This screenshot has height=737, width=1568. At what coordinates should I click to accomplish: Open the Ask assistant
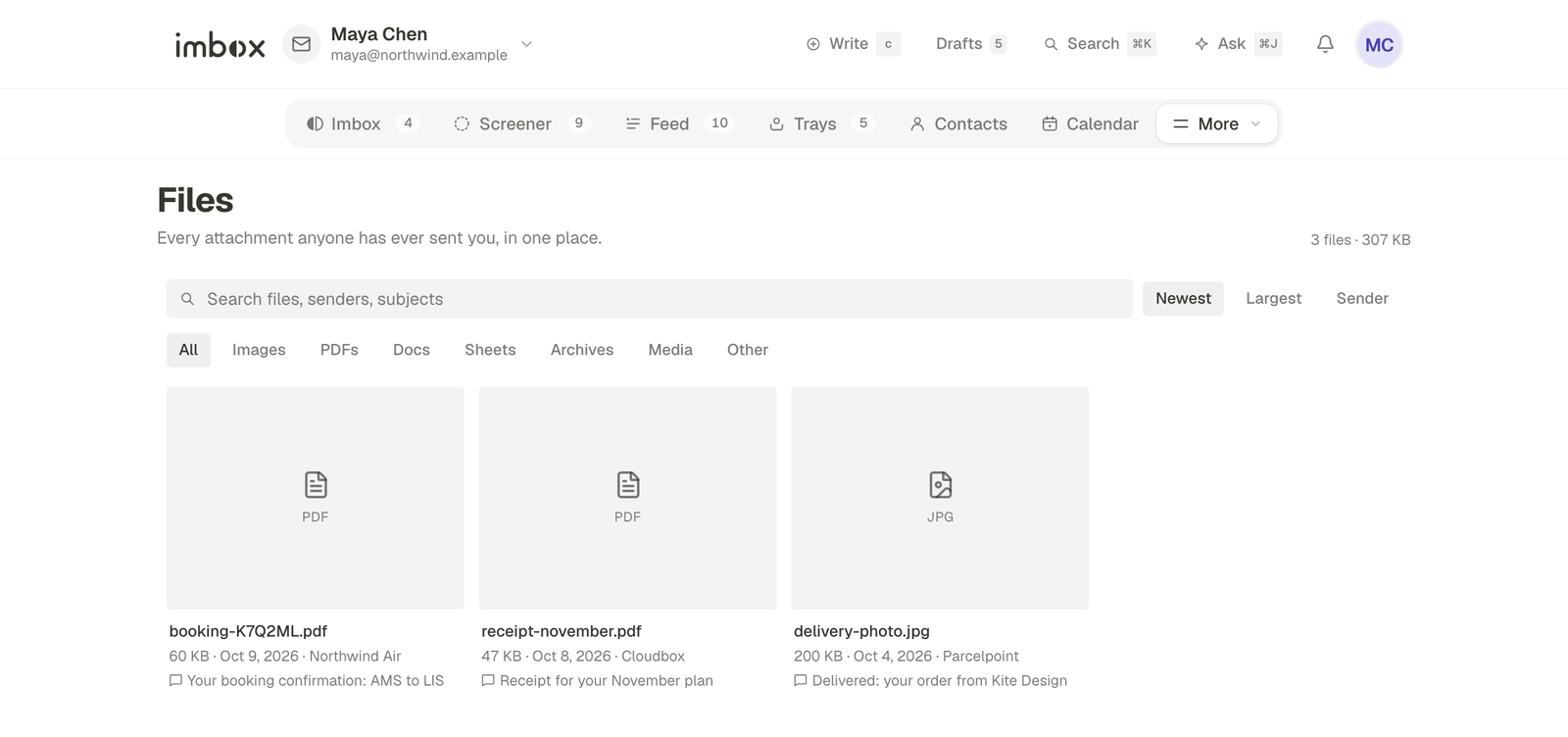point(1237,44)
